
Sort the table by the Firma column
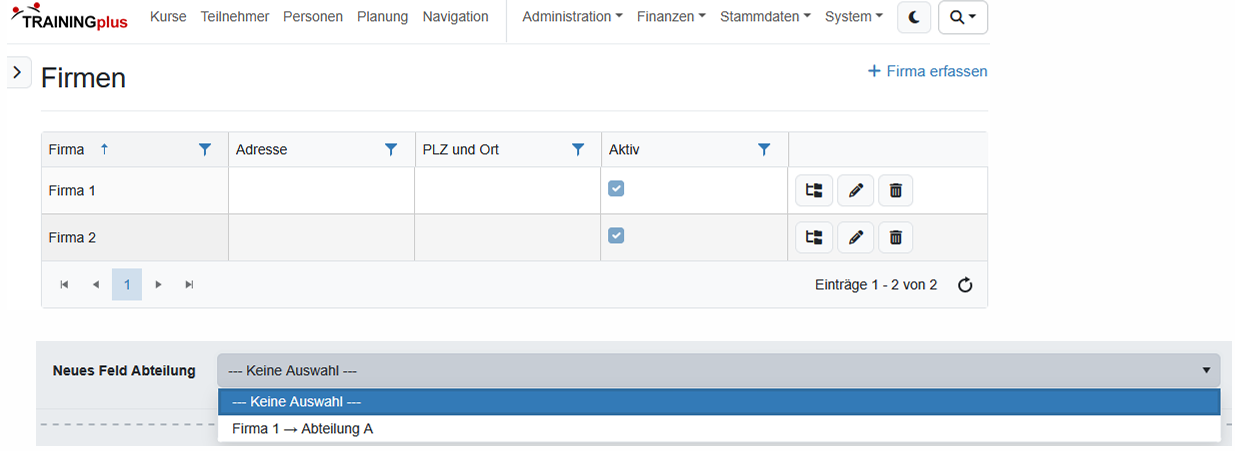click(68, 149)
